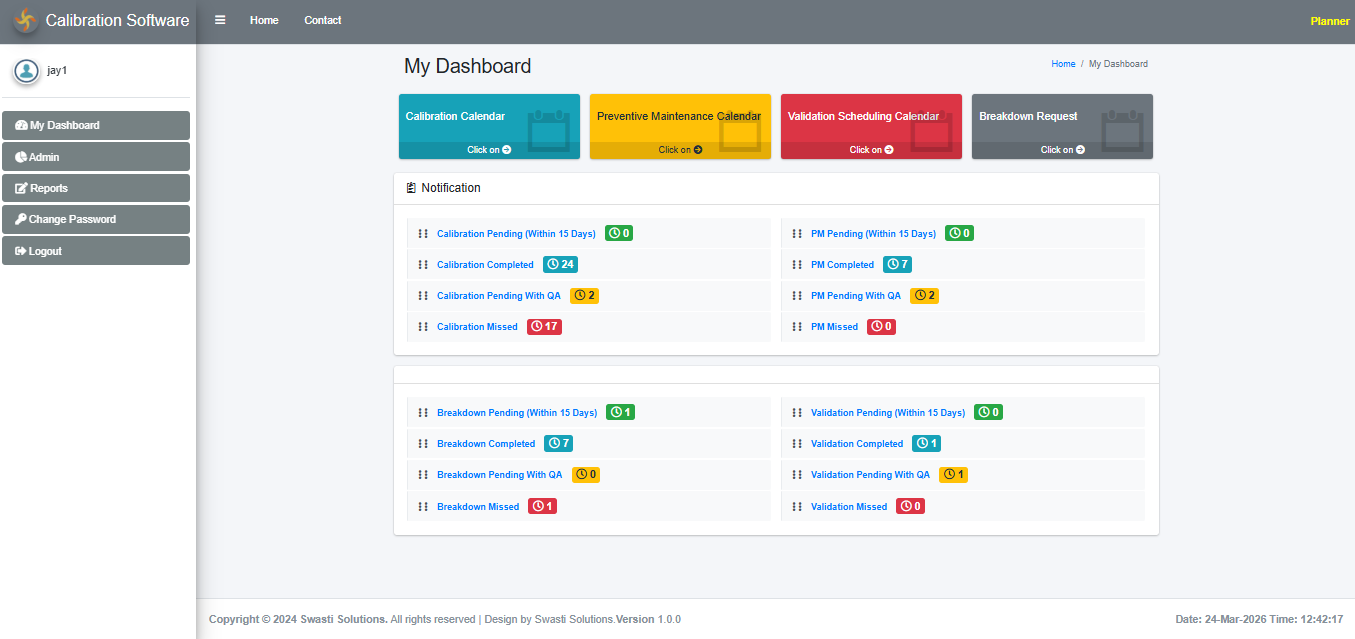1355x639 pixels.
Task: Click drag-handle icon beside PM Missed
Action: click(797, 327)
